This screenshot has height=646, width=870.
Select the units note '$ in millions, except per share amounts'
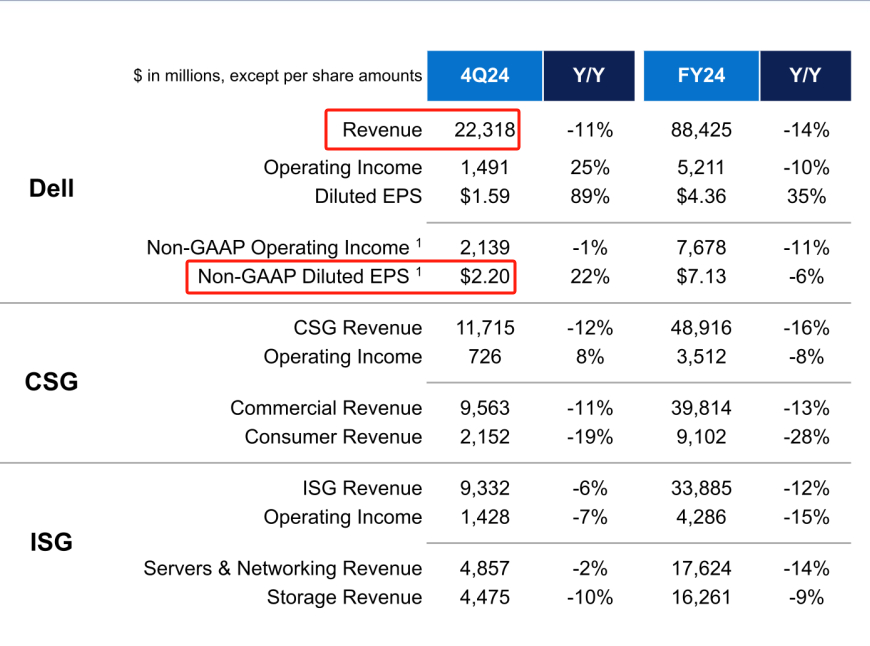pos(277,75)
